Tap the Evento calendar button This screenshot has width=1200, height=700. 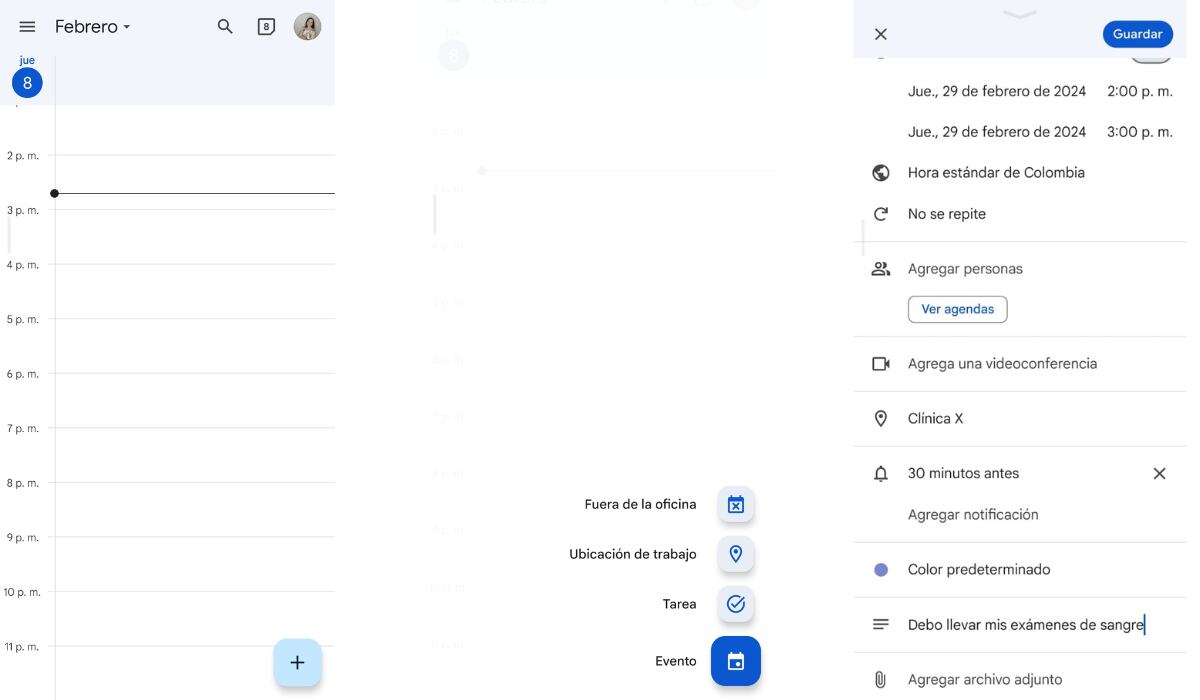pos(736,661)
